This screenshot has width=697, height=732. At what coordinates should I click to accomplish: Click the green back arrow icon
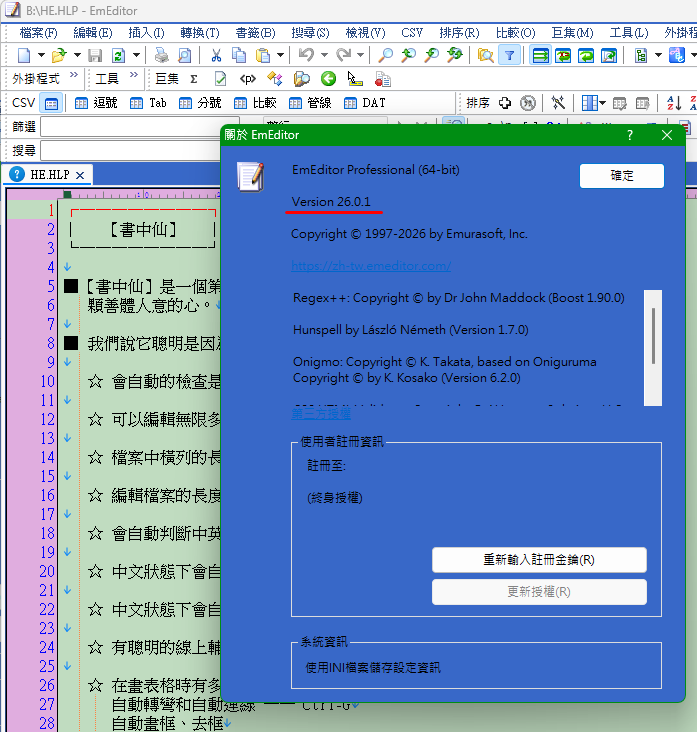328,78
